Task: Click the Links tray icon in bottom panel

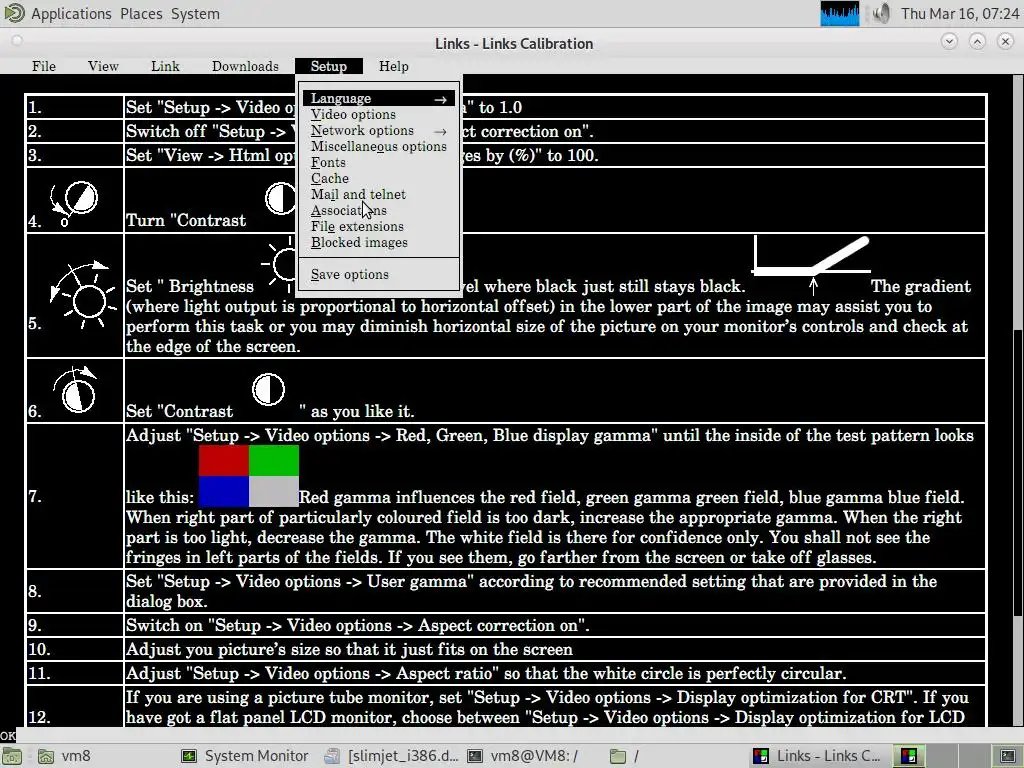Action: coord(908,756)
